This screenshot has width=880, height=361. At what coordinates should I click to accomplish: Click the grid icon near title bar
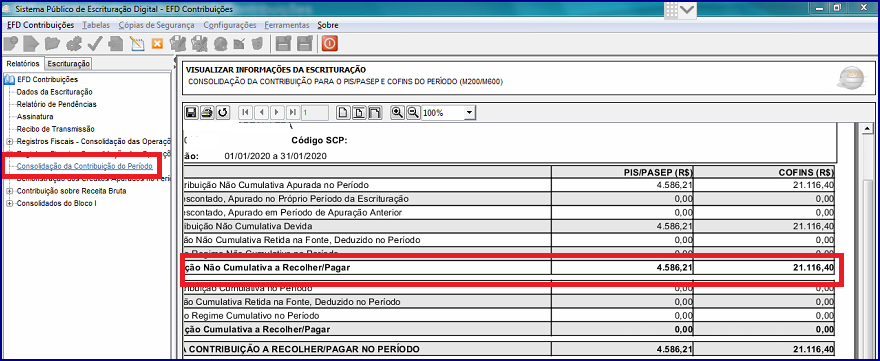pyautogui.click(x=671, y=10)
